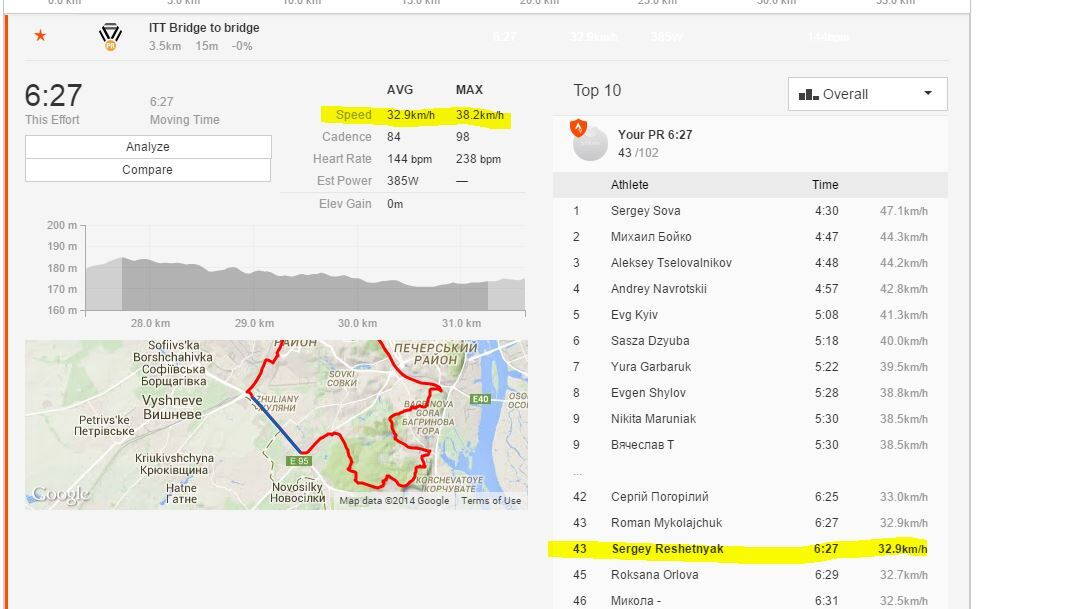Screen dimensions: 1077x609
Task: Expand the hidden leaderboard rows ellipsis
Action: 577,471
